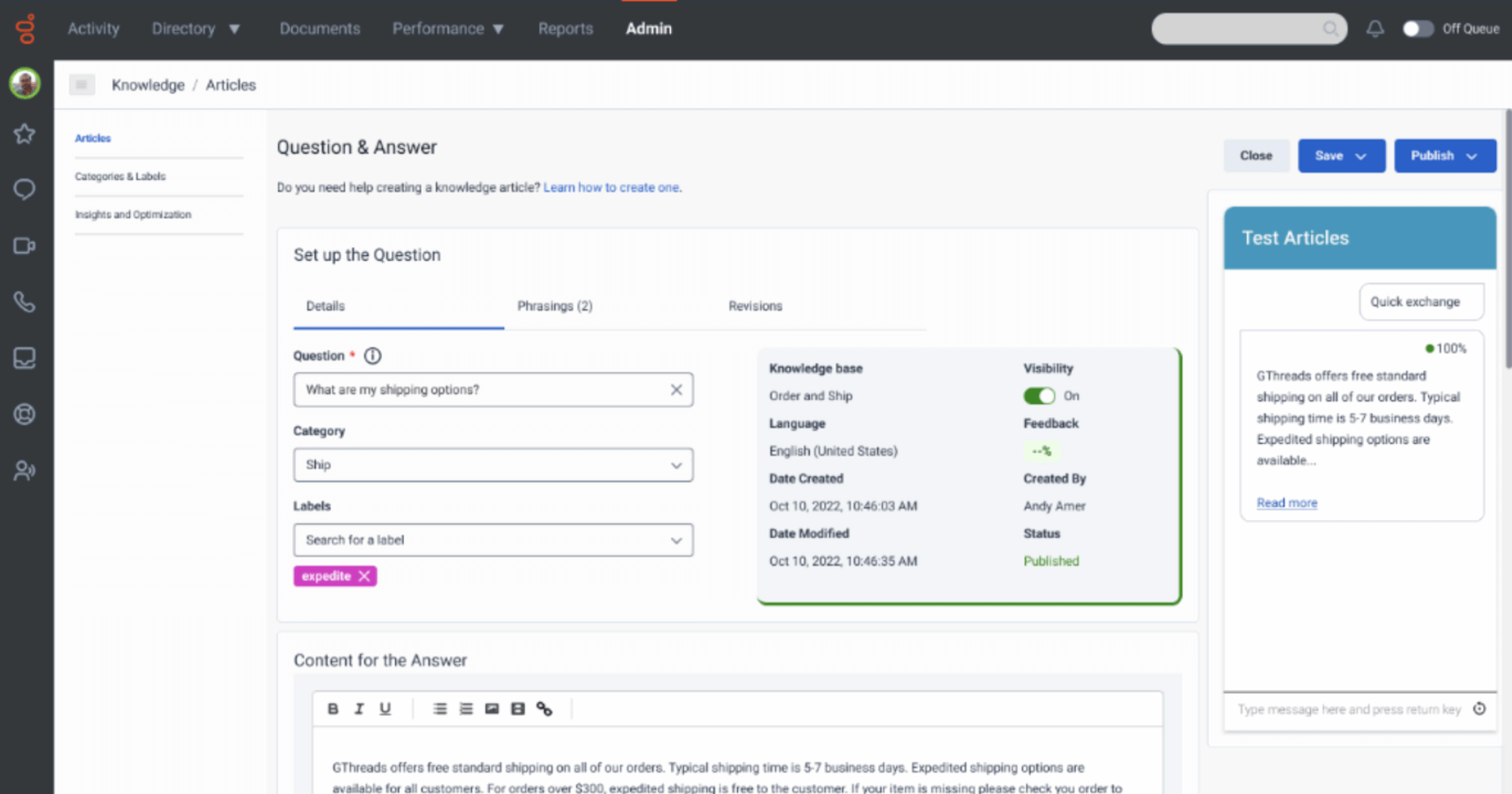Insert a hyperlink using link icon
The height and width of the screenshot is (794, 1512).
(544, 709)
